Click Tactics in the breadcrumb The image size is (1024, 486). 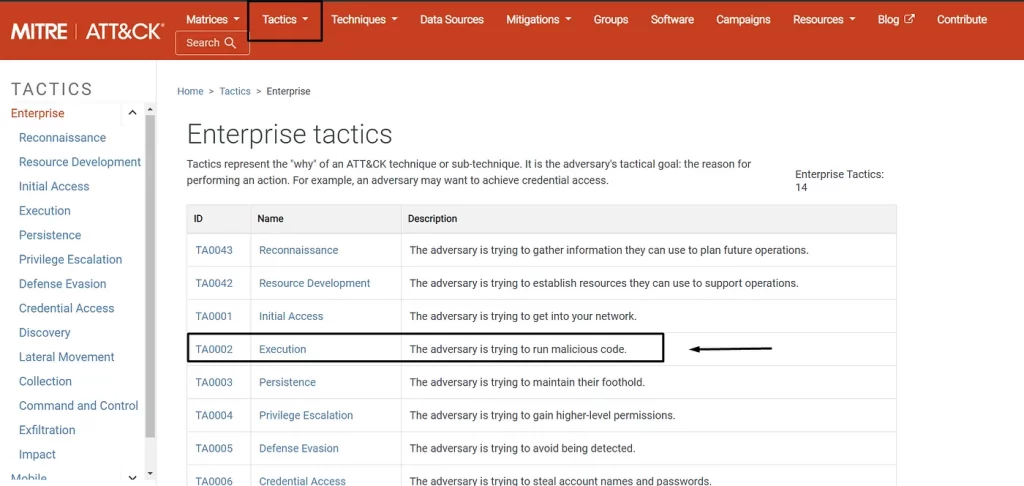[x=235, y=91]
